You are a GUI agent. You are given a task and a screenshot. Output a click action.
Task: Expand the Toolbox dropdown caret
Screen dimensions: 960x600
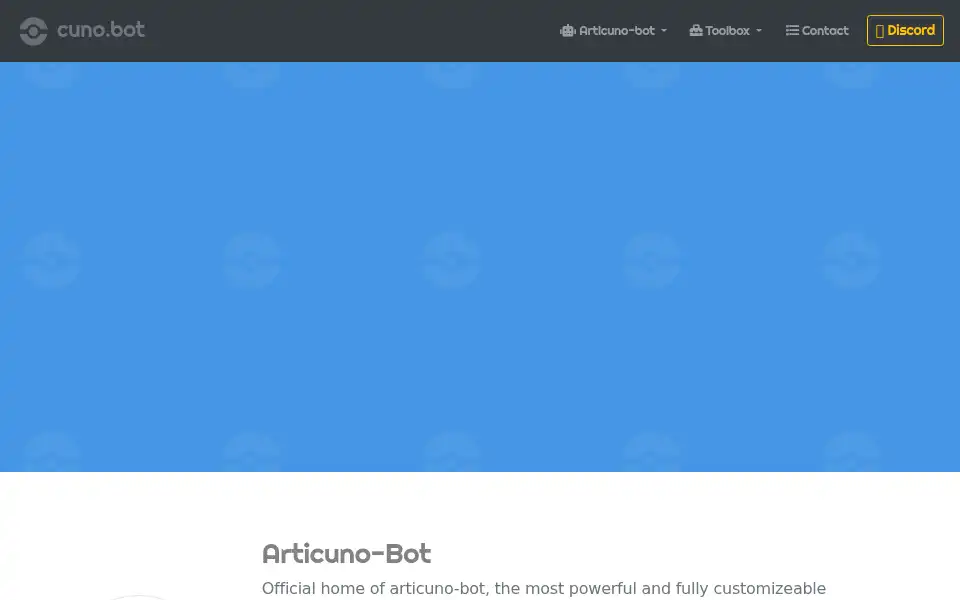[x=759, y=31]
